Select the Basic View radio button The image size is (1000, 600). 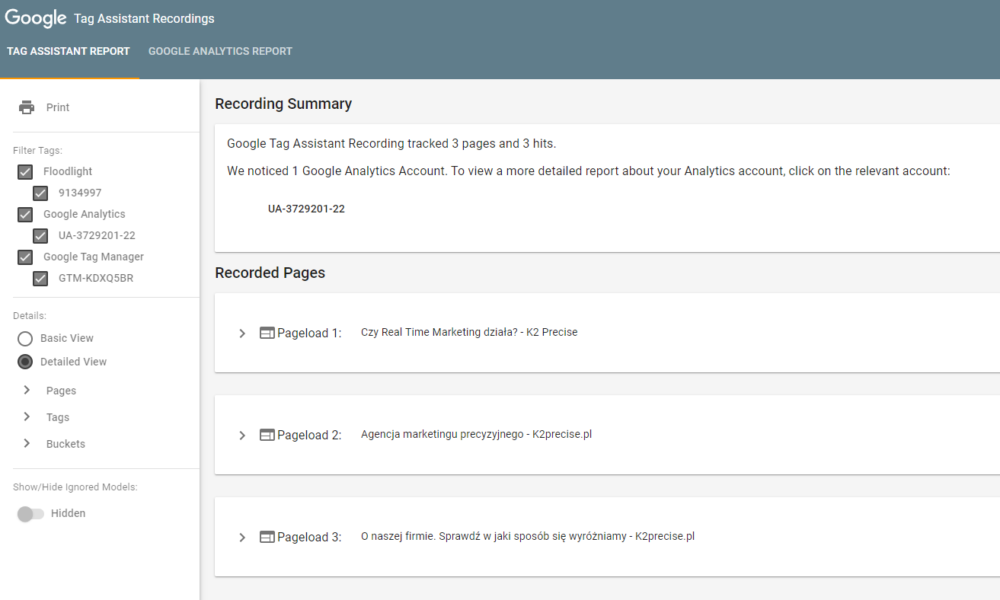[25, 339]
